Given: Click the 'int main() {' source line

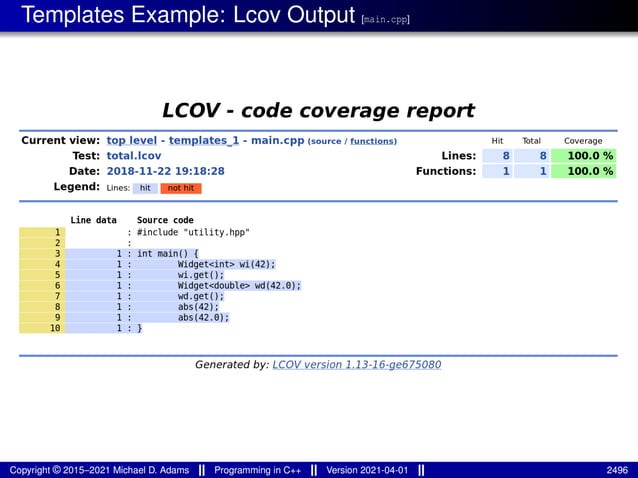Looking at the screenshot, I should tap(168, 253).
